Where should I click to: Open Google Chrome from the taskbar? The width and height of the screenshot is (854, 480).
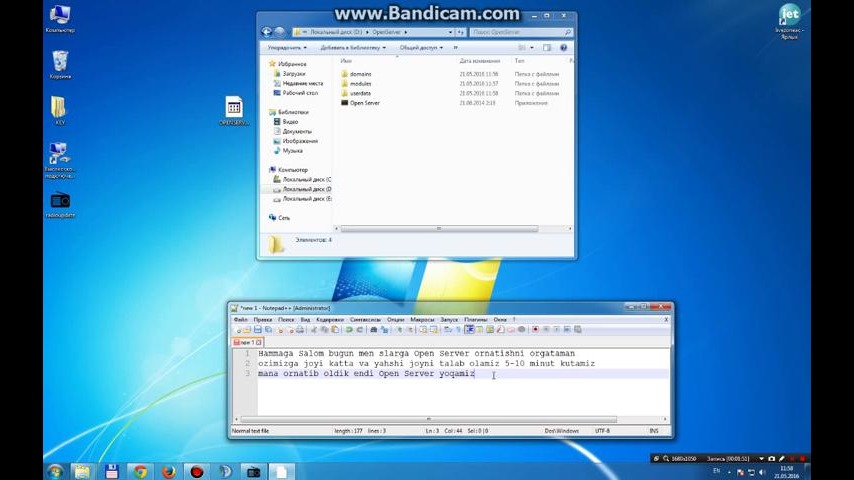(141, 471)
